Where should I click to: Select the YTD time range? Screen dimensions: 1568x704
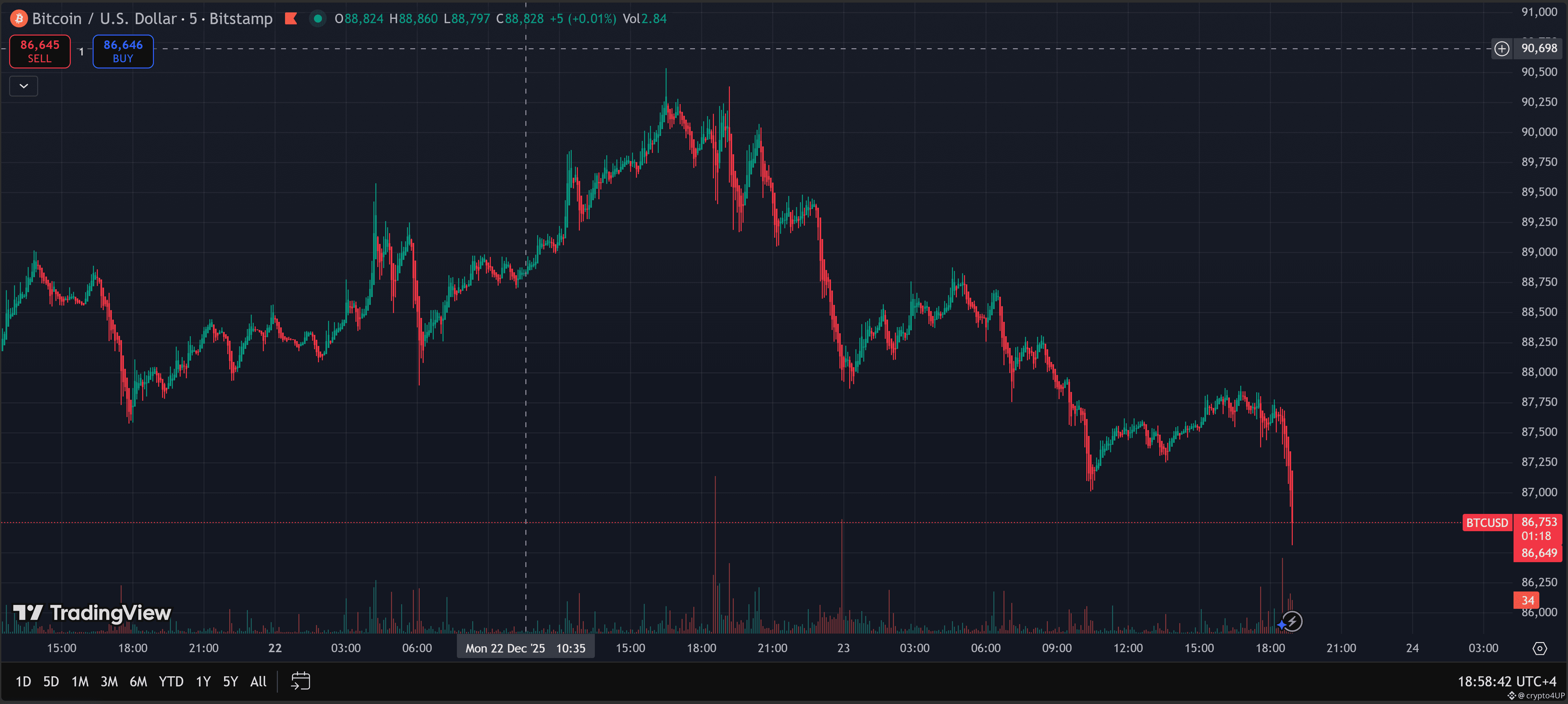pyautogui.click(x=171, y=682)
